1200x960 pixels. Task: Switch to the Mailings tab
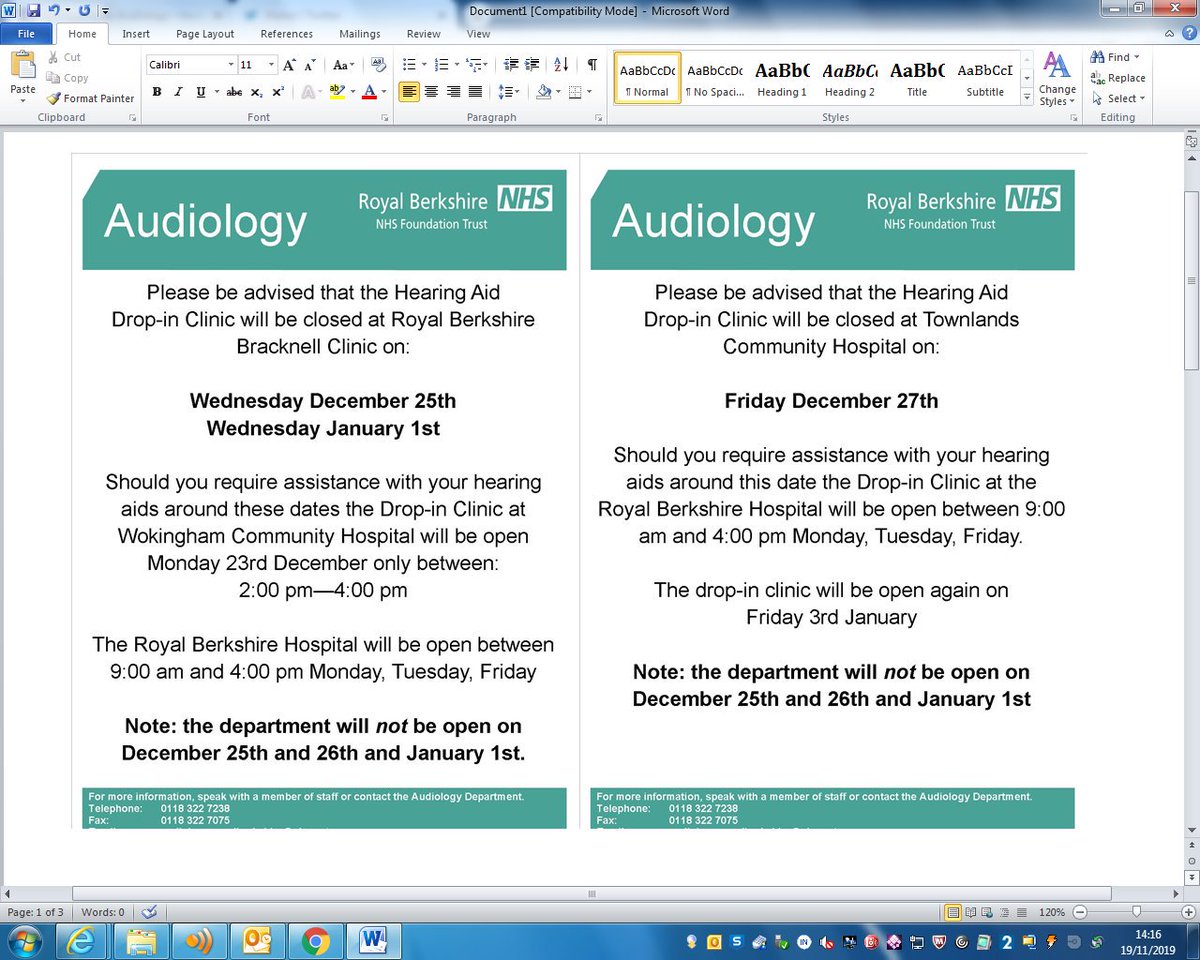(360, 34)
